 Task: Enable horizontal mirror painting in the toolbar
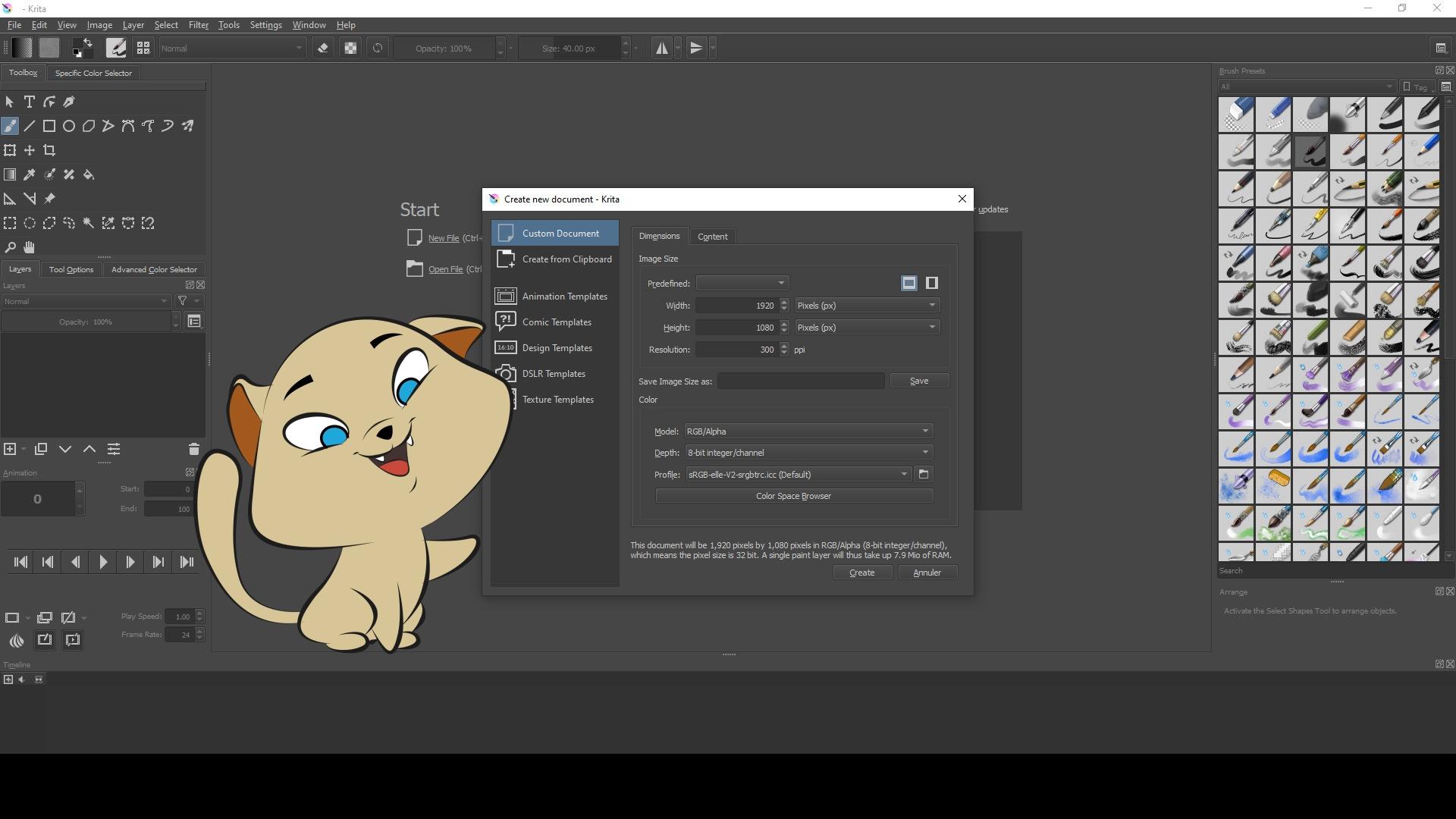point(661,48)
